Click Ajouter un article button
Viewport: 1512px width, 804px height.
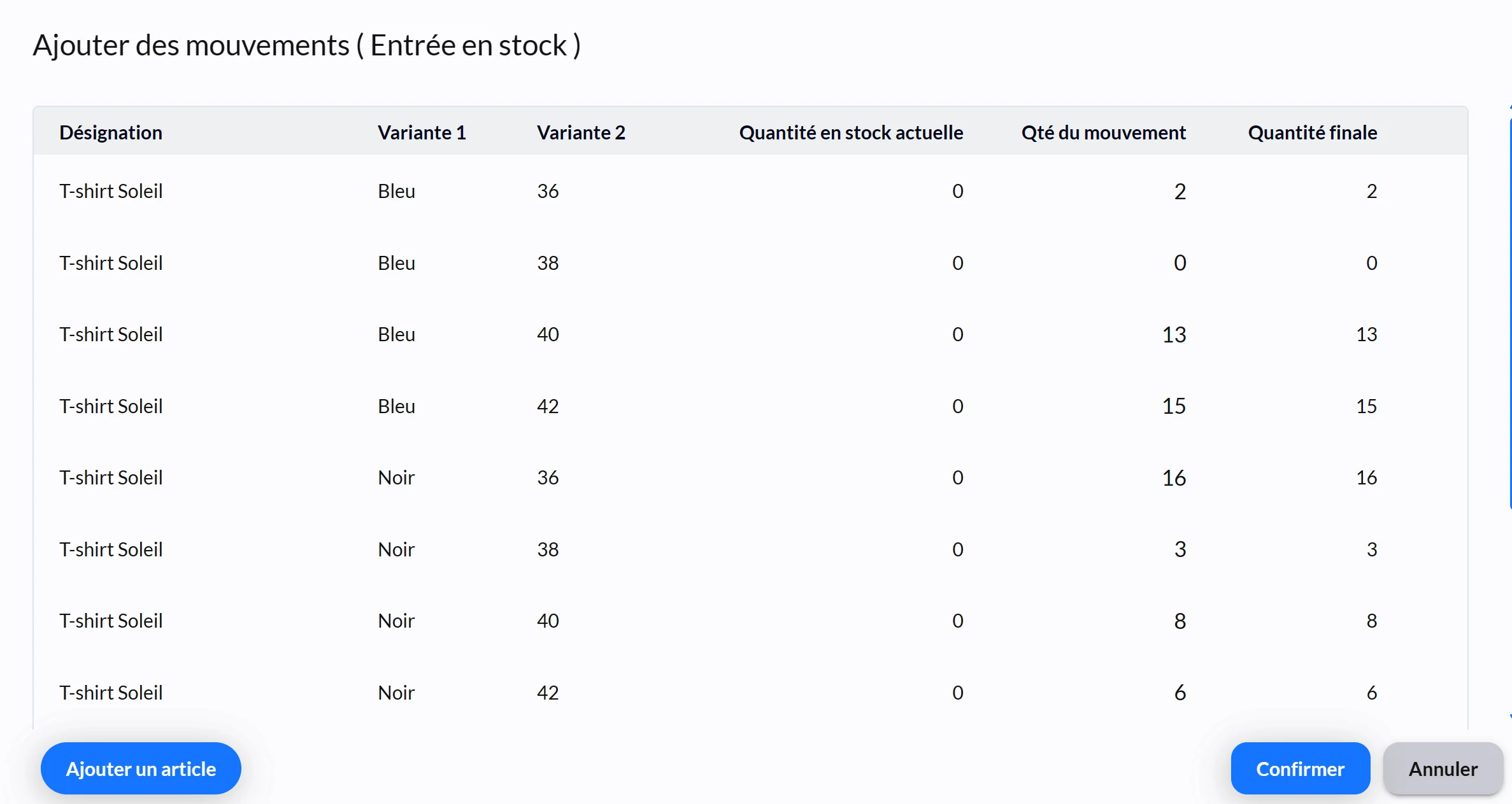(x=141, y=768)
